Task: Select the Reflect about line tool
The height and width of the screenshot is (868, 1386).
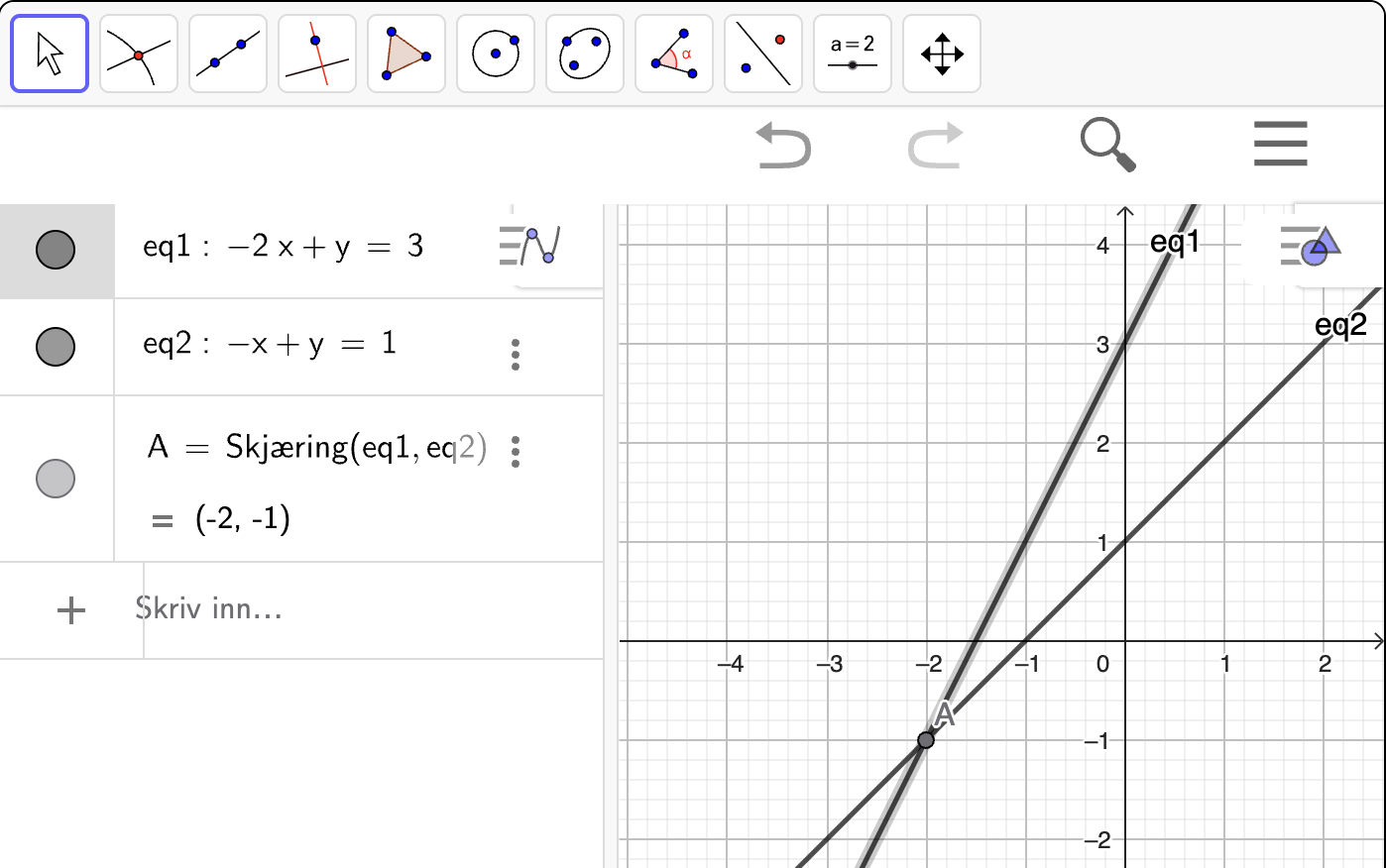Action: click(763, 54)
